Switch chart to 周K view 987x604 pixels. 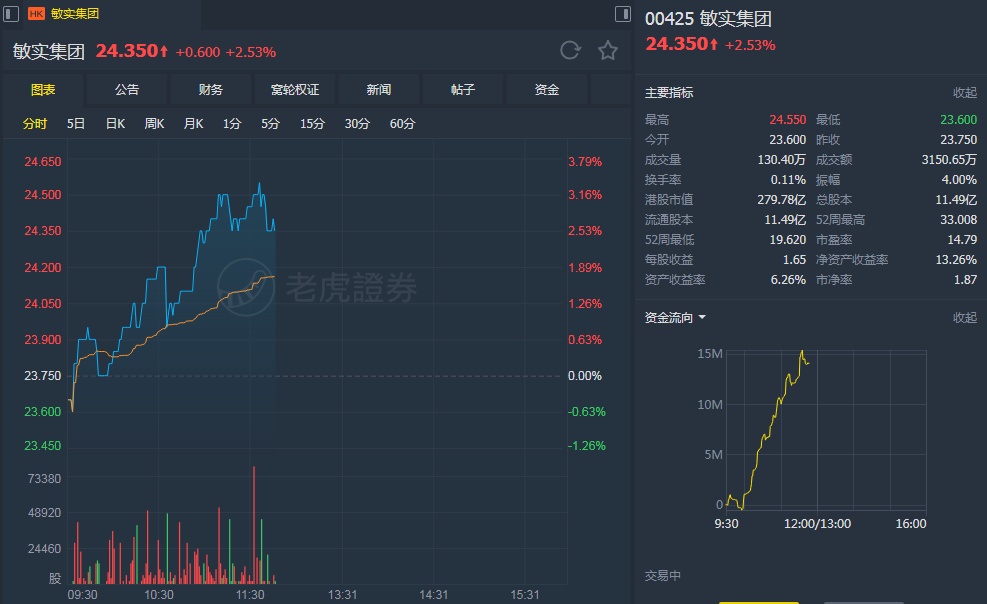pyautogui.click(x=154, y=124)
